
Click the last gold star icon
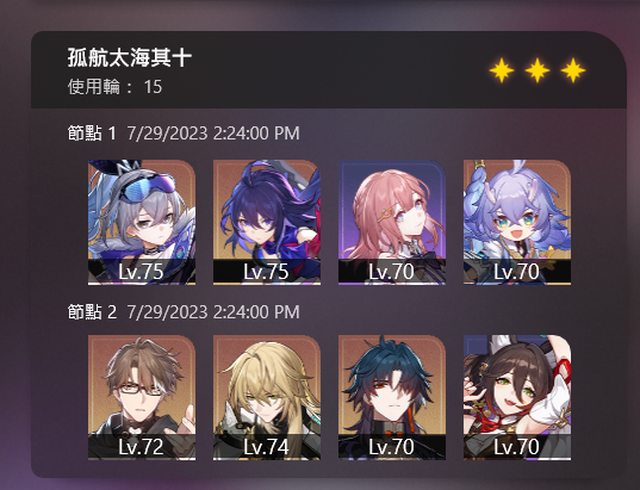point(573,70)
